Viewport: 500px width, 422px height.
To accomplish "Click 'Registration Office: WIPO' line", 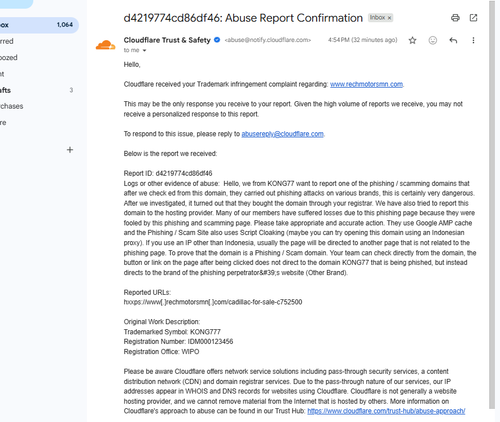I will (161, 352).
